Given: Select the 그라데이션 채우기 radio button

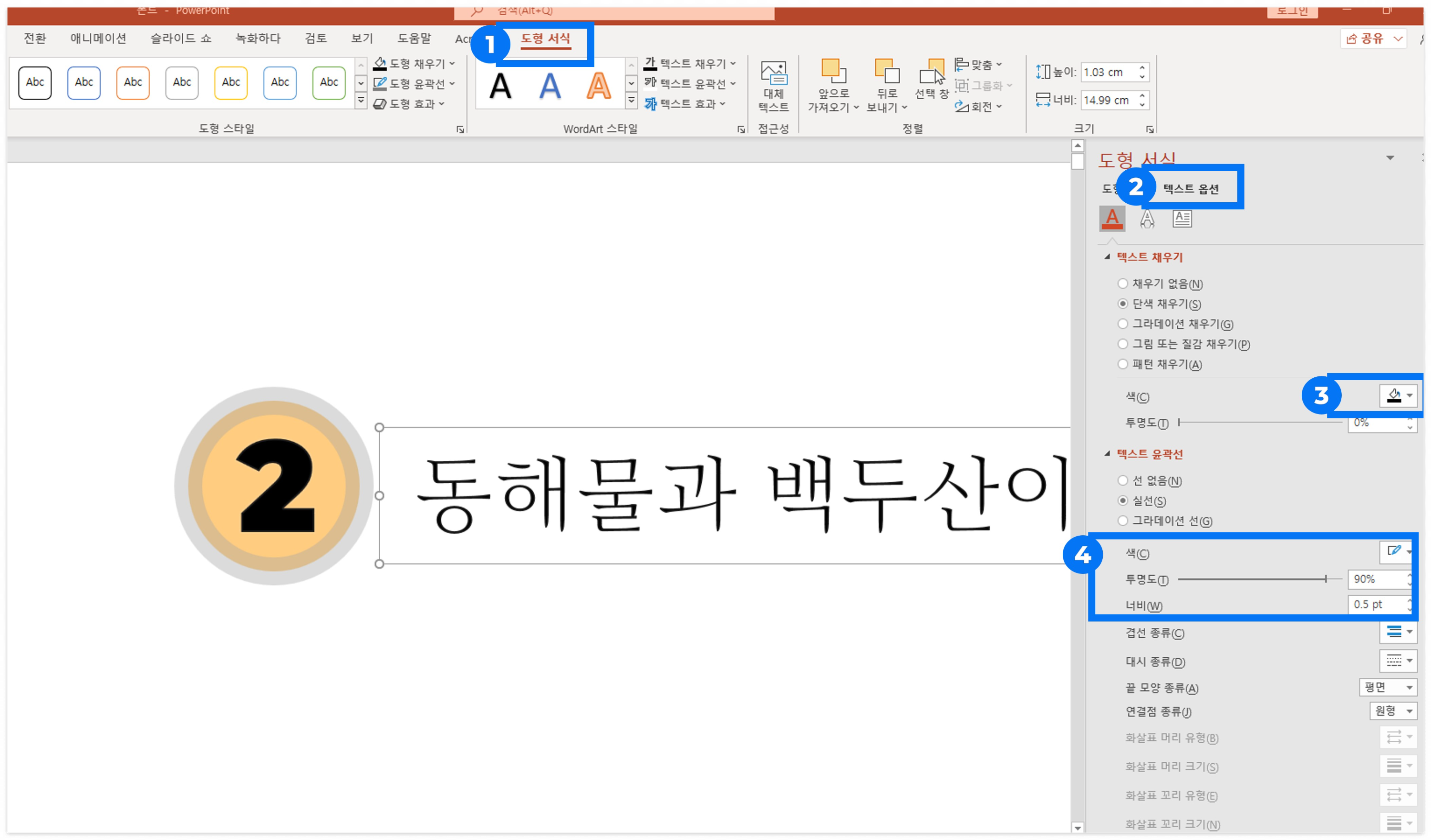Looking at the screenshot, I should (x=1123, y=324).
